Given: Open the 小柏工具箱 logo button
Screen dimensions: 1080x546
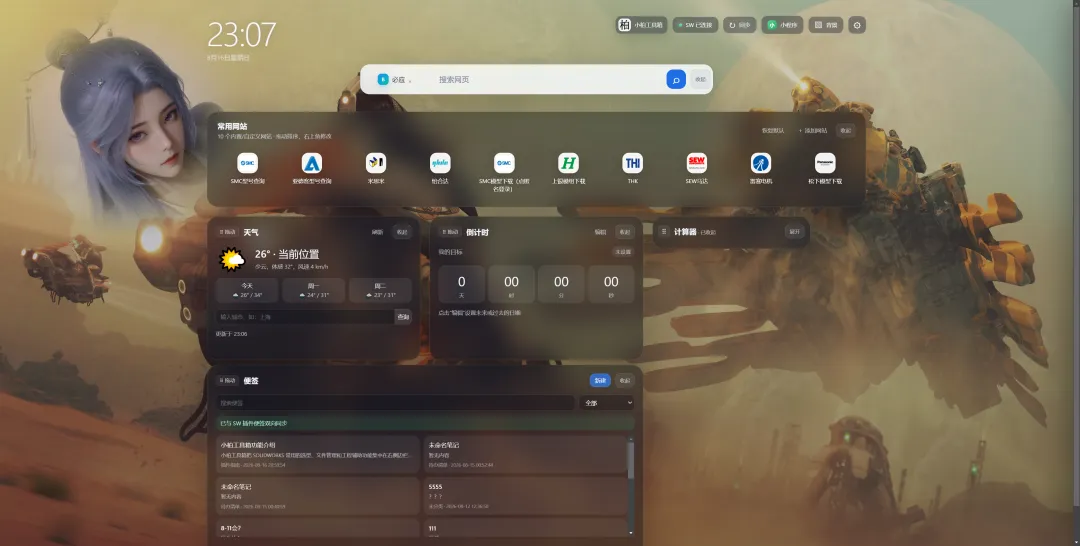Looking at the screenshot, I should 641,25.
